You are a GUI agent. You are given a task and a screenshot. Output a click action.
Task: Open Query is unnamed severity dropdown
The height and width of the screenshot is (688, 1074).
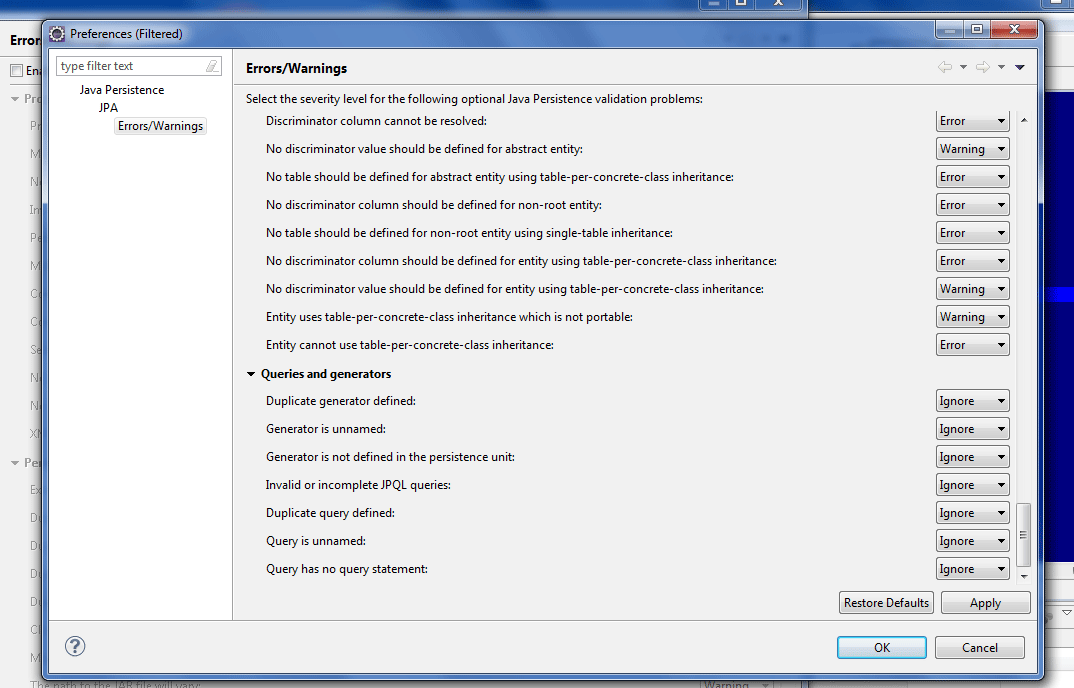click(x=973, y=541)
